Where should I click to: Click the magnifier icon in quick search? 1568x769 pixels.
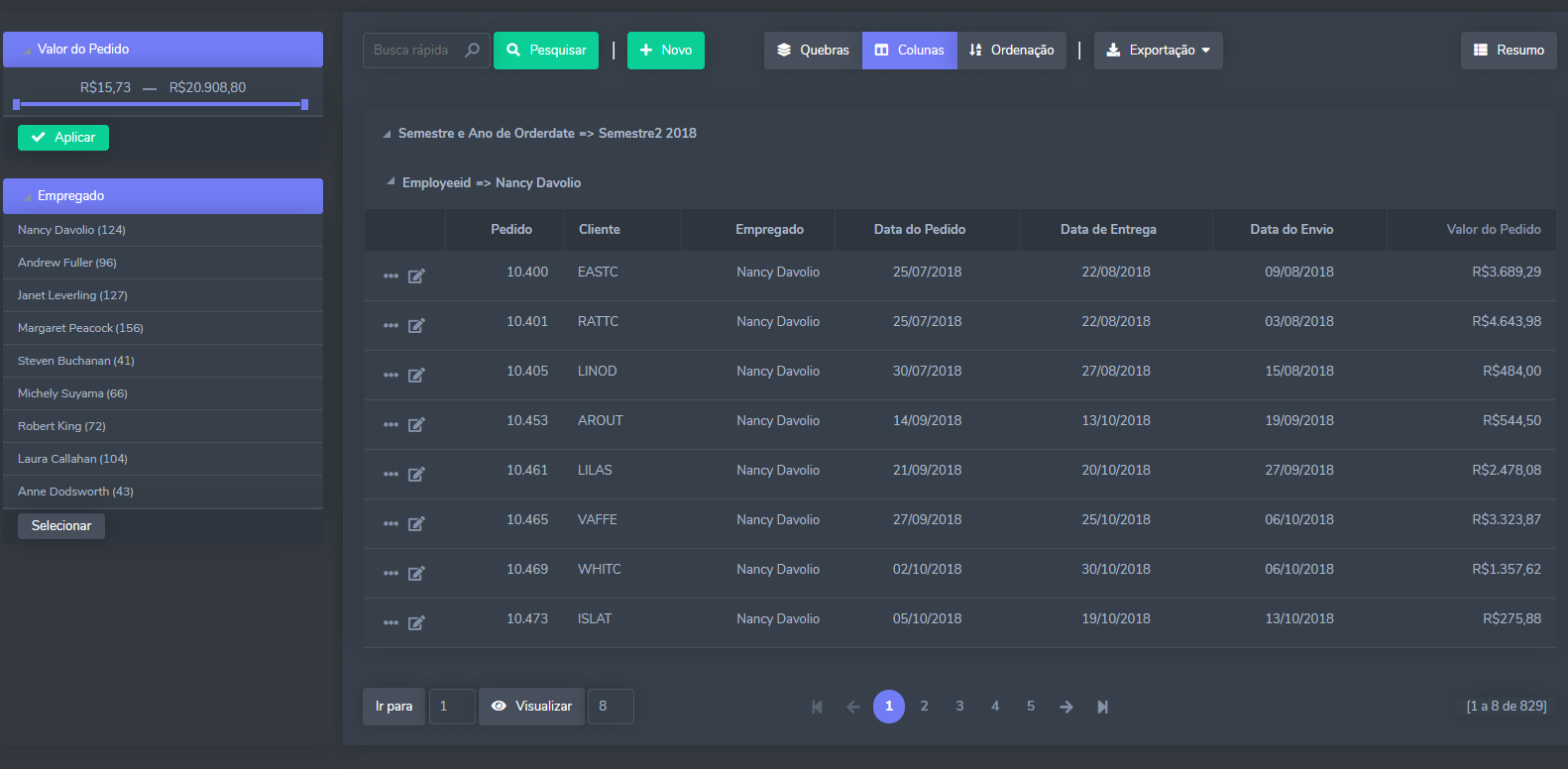pos(472,50)
